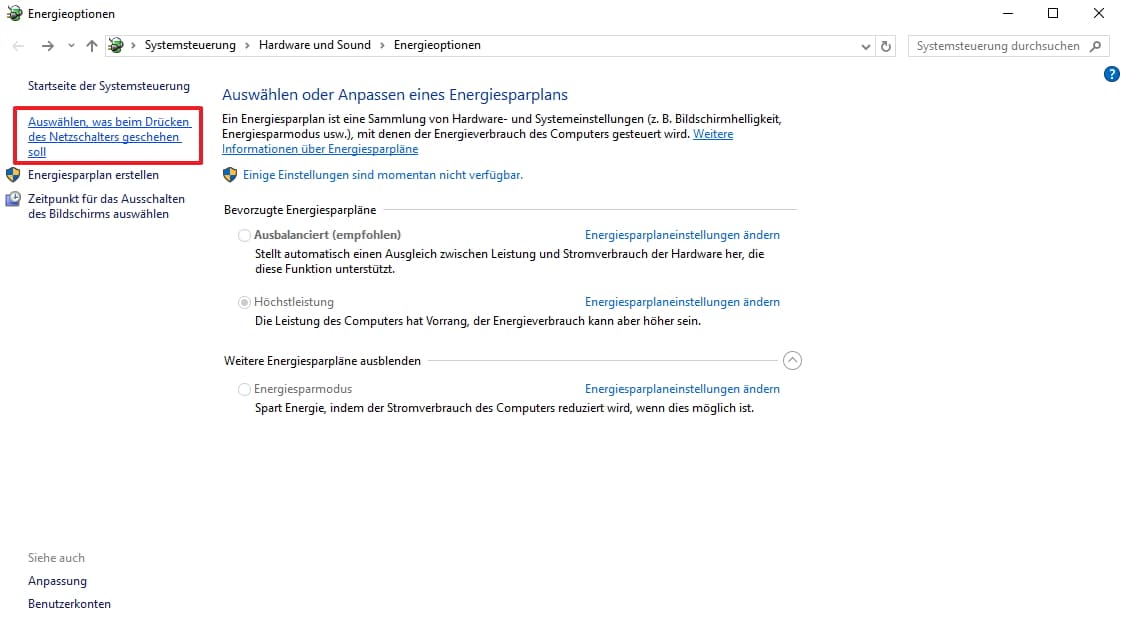Click Hardware und Sound breadcrumb
1122x630 pixels.
coord(315,45)
